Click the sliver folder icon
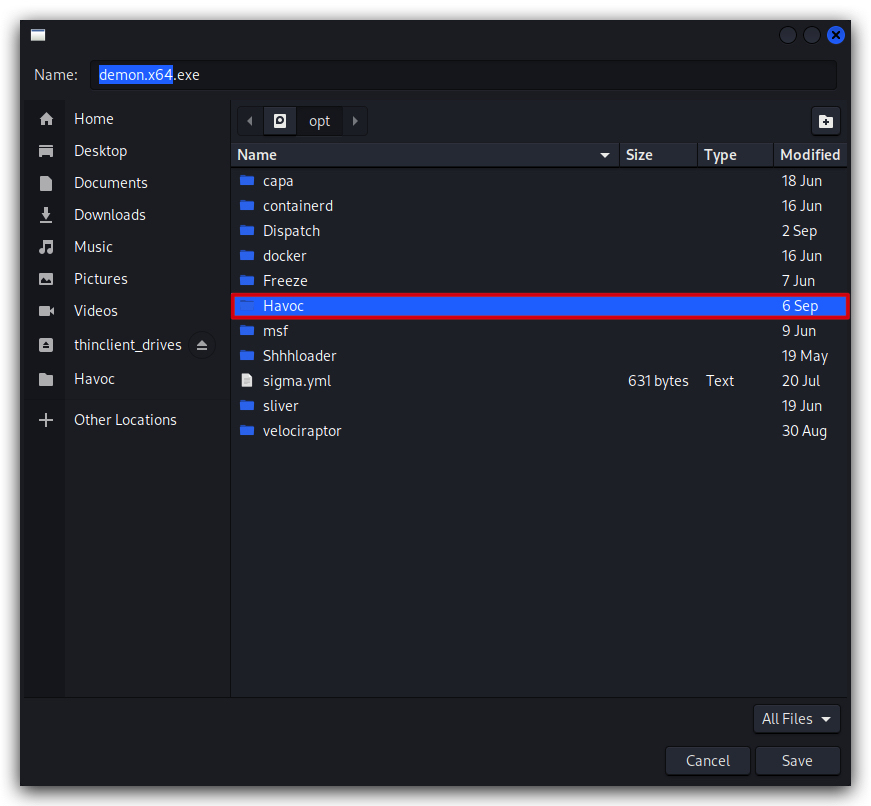This screenshot has height=806, width=871. point(247,405)
